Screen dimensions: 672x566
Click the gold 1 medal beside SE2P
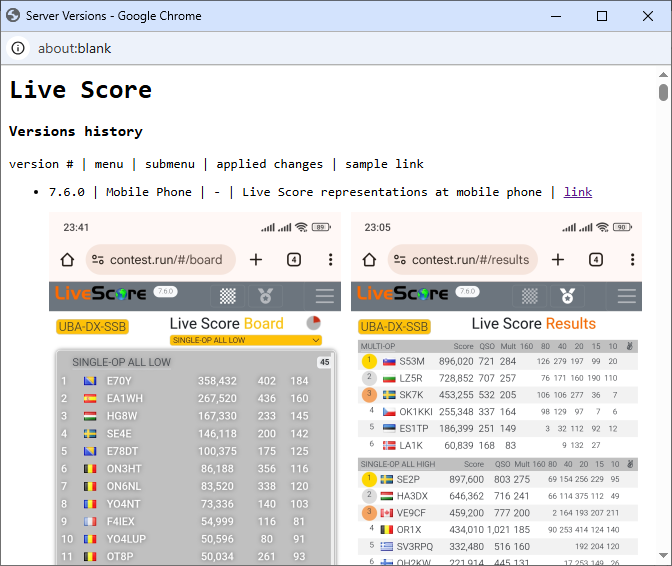coord(369,479)
